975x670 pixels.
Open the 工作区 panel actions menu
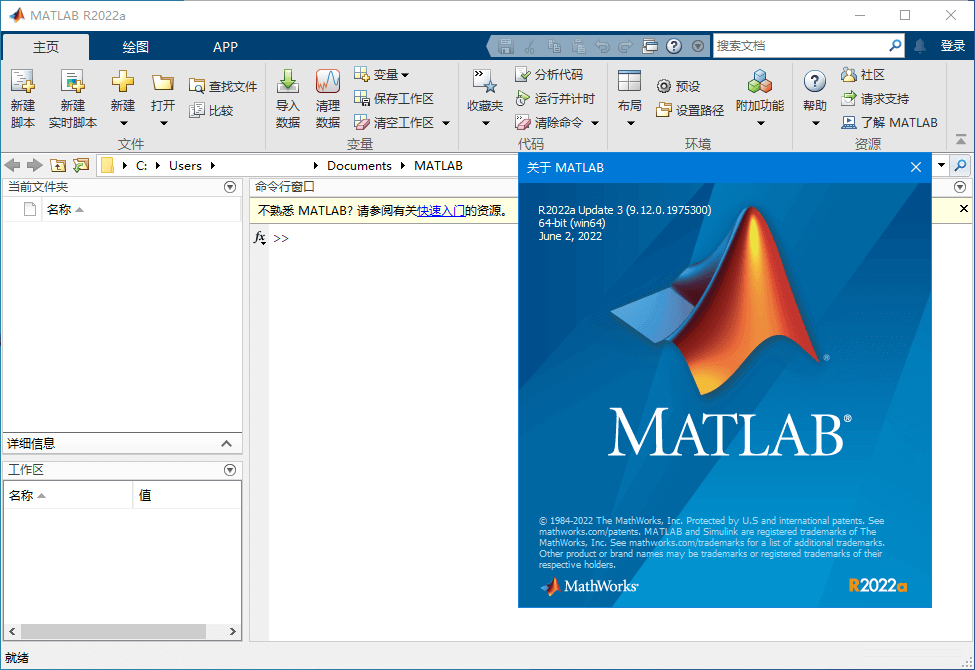click(229, 470)
